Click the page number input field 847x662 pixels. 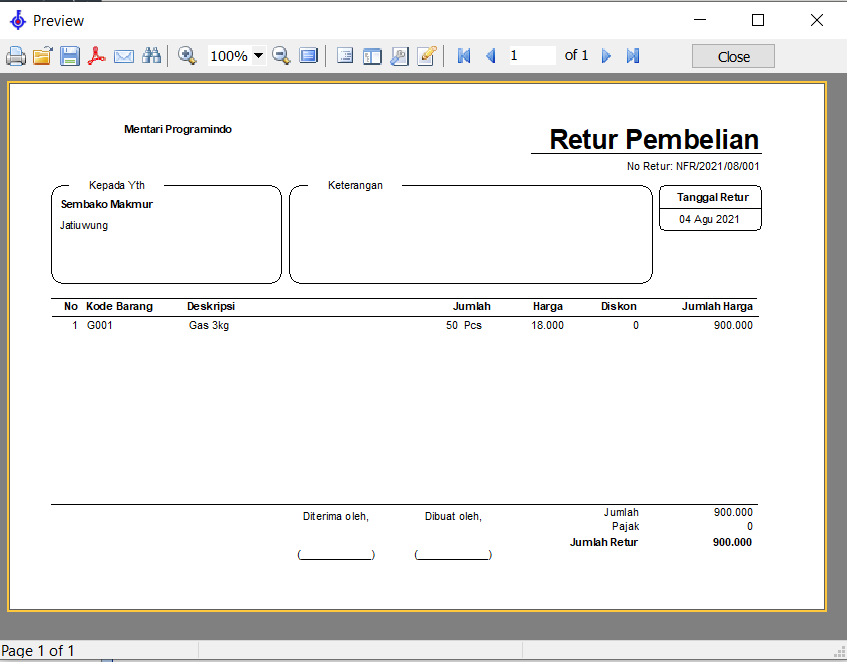(x=532, y=56)
